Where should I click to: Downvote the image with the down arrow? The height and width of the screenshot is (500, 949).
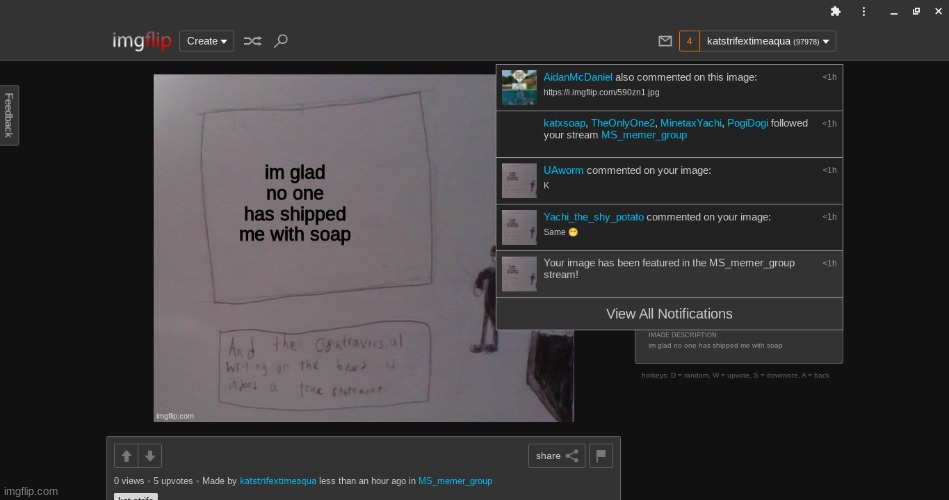click(149, 456)
